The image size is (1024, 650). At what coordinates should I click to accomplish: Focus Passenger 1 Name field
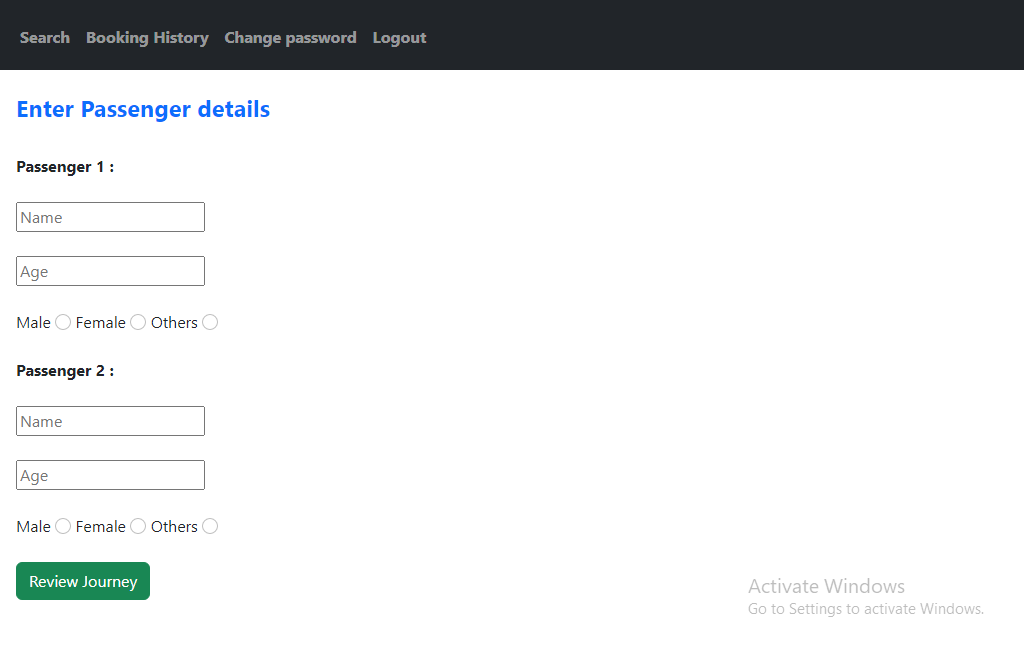(110, 217)
